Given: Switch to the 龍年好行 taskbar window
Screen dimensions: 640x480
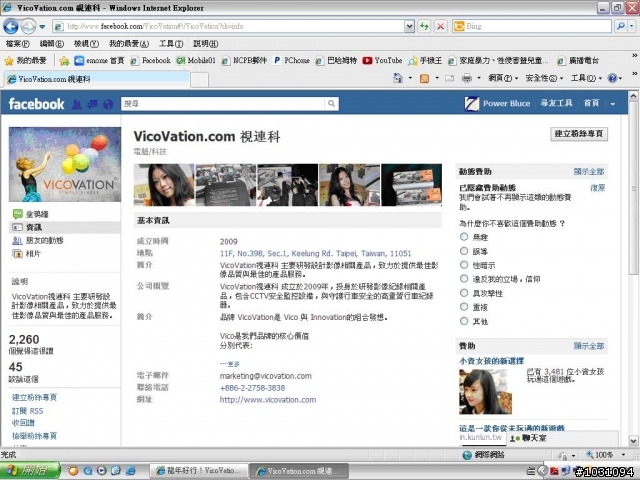Looking at the screenshot, I should (x=199, y=471).
